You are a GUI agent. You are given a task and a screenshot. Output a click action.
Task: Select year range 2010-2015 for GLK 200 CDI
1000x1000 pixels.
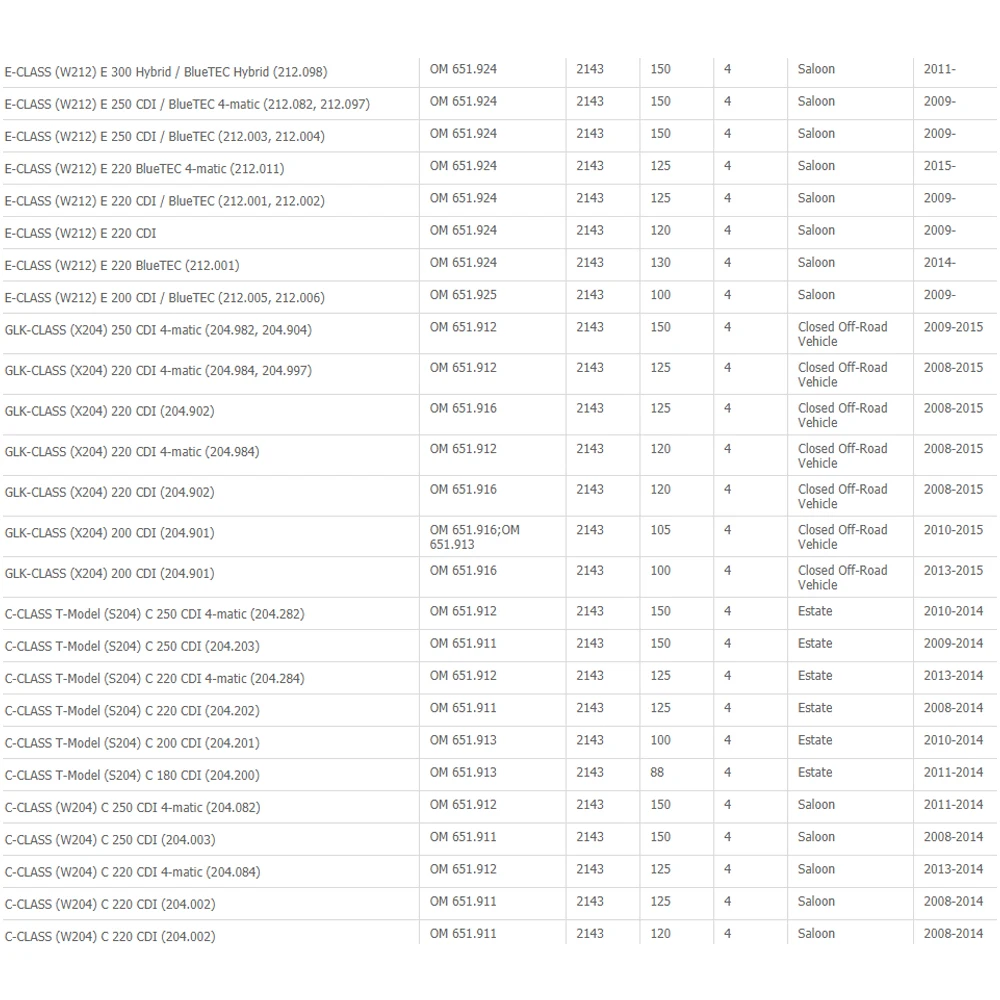click(953, 530)
